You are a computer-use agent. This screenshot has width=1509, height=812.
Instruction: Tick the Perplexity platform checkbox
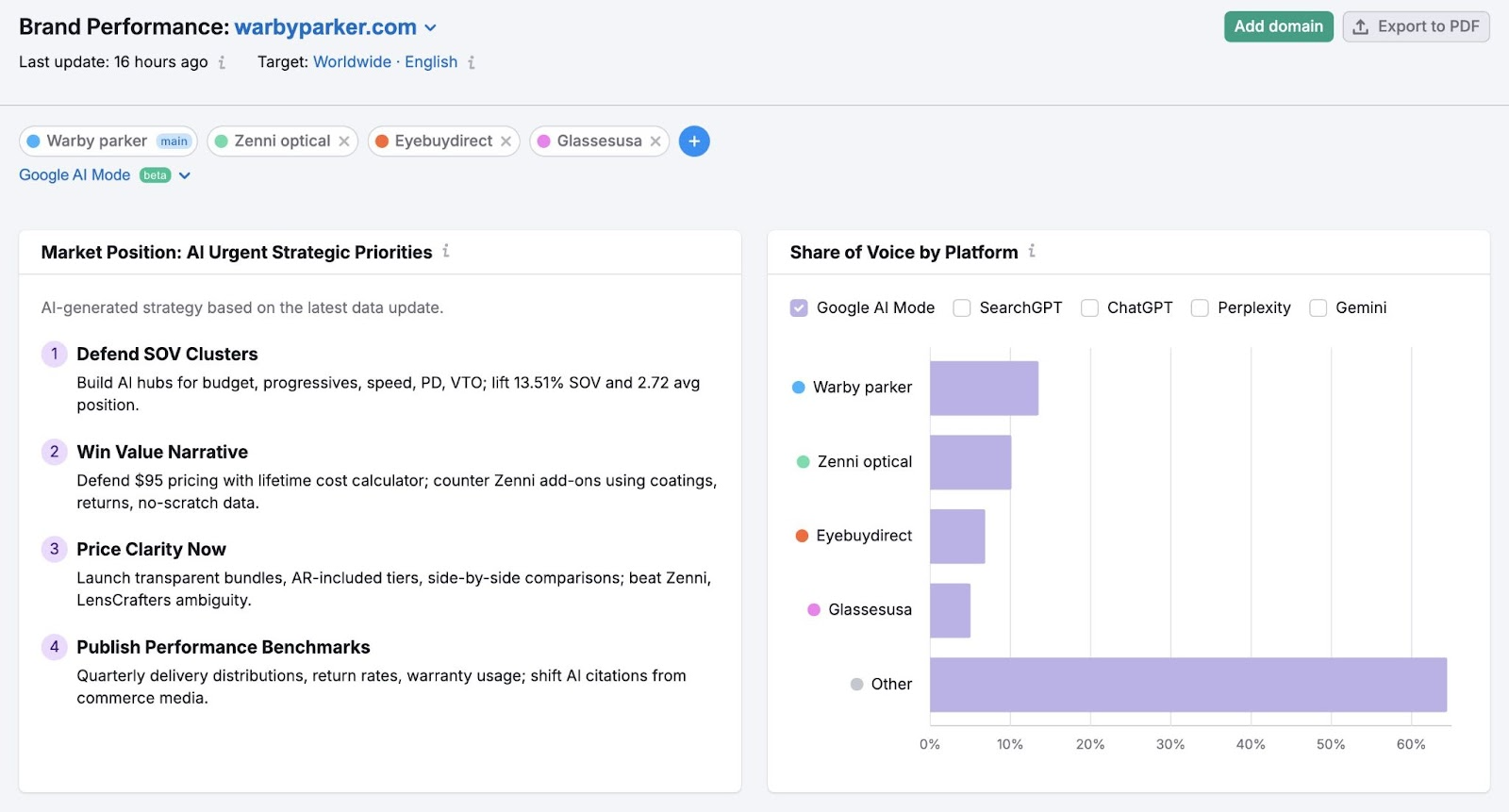pyautogui.click(x=1200, y=308)
